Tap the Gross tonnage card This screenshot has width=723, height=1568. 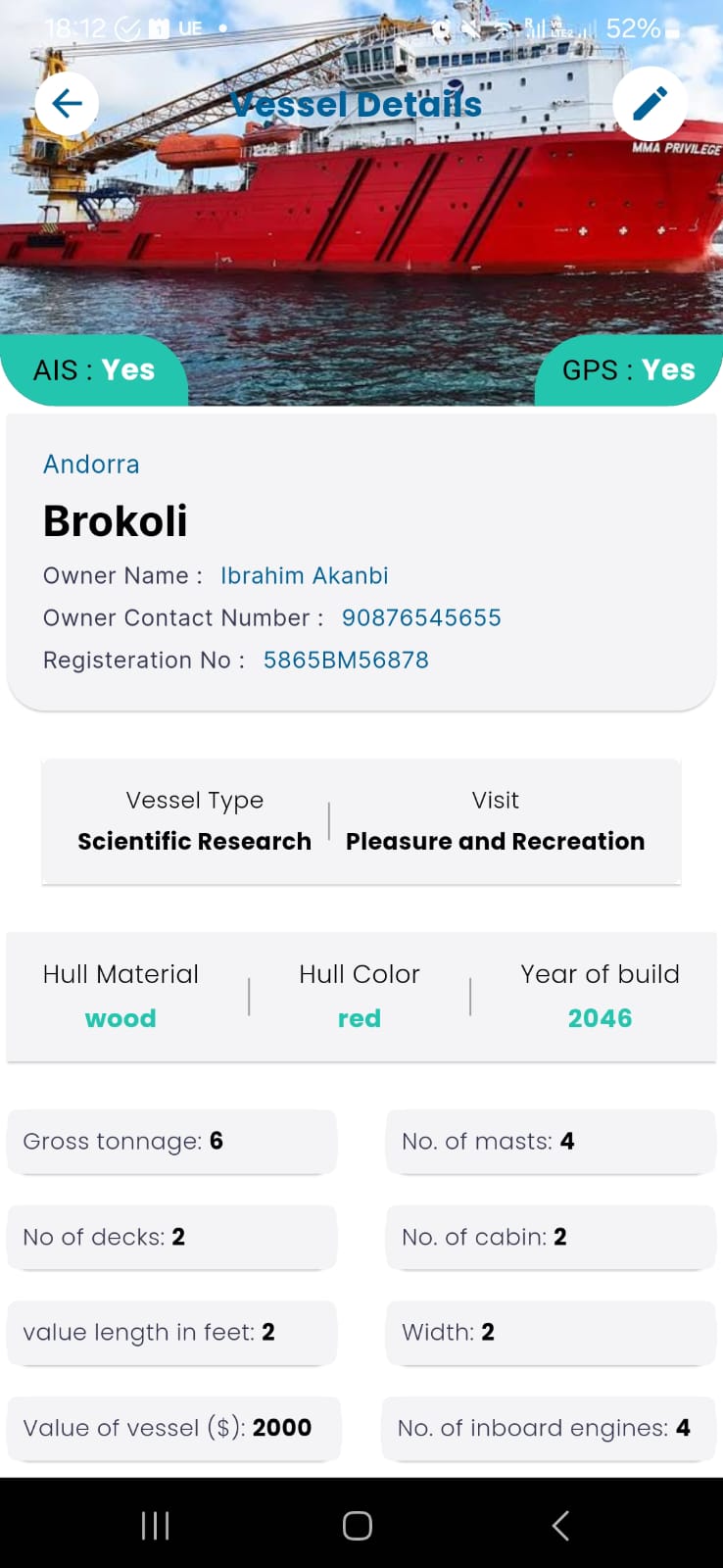coord(171,1141)
